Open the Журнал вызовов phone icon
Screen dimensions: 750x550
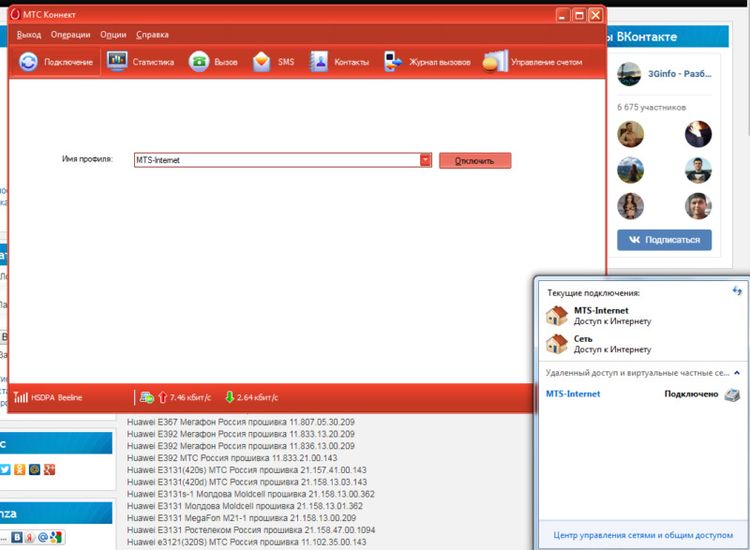pyautogui.click(x=393, y=62)
